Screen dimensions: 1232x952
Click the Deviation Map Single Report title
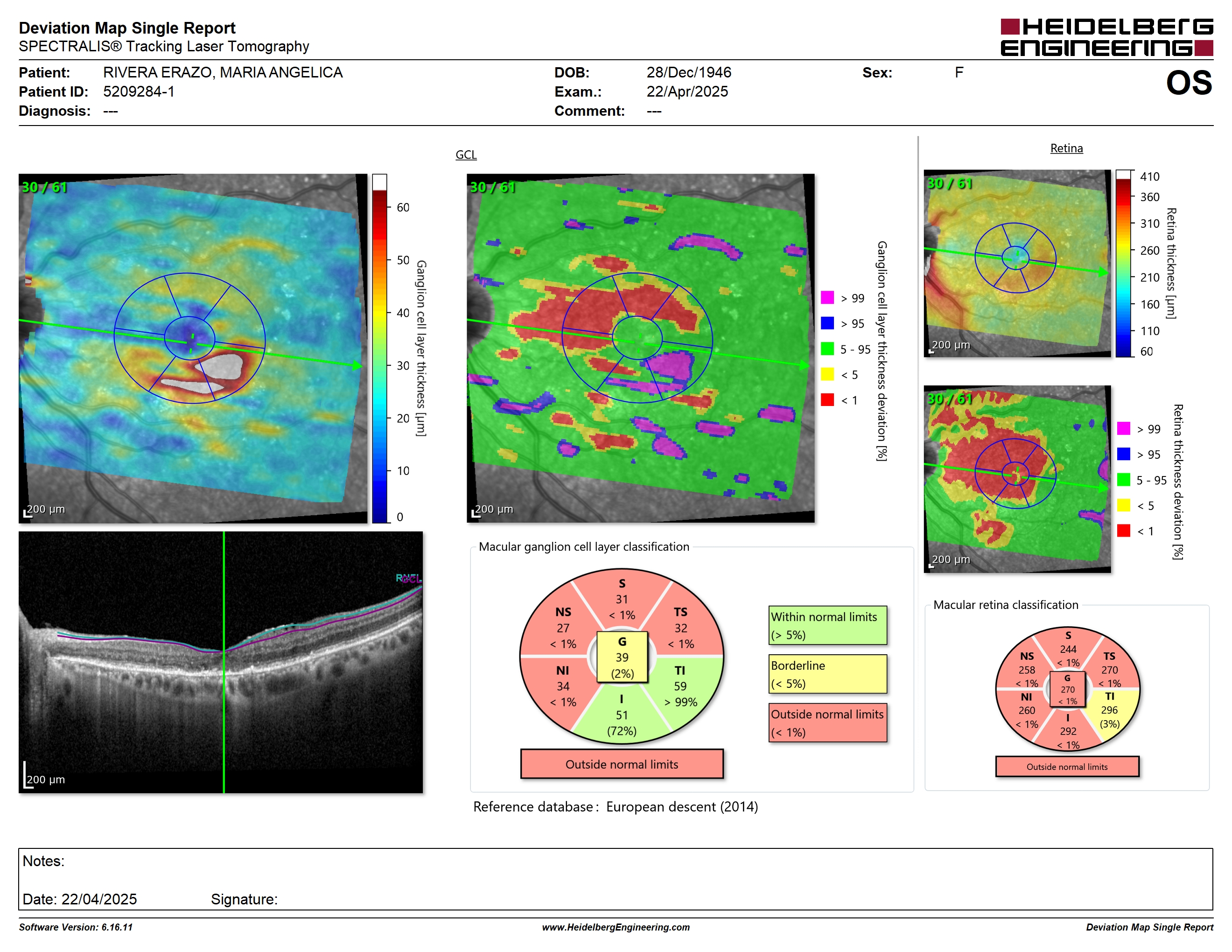127,28
